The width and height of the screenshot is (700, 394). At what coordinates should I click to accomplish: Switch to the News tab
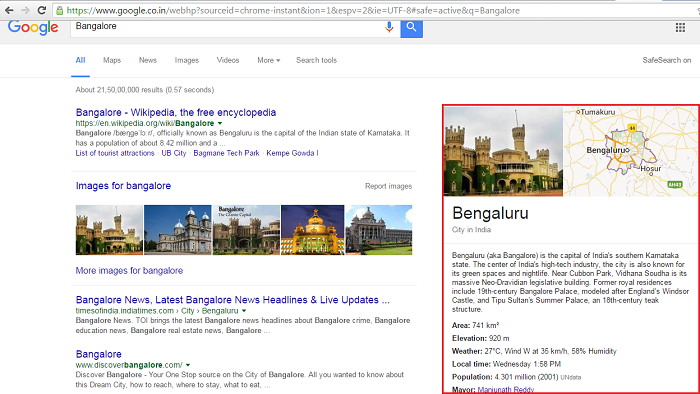tap(148, 60)
